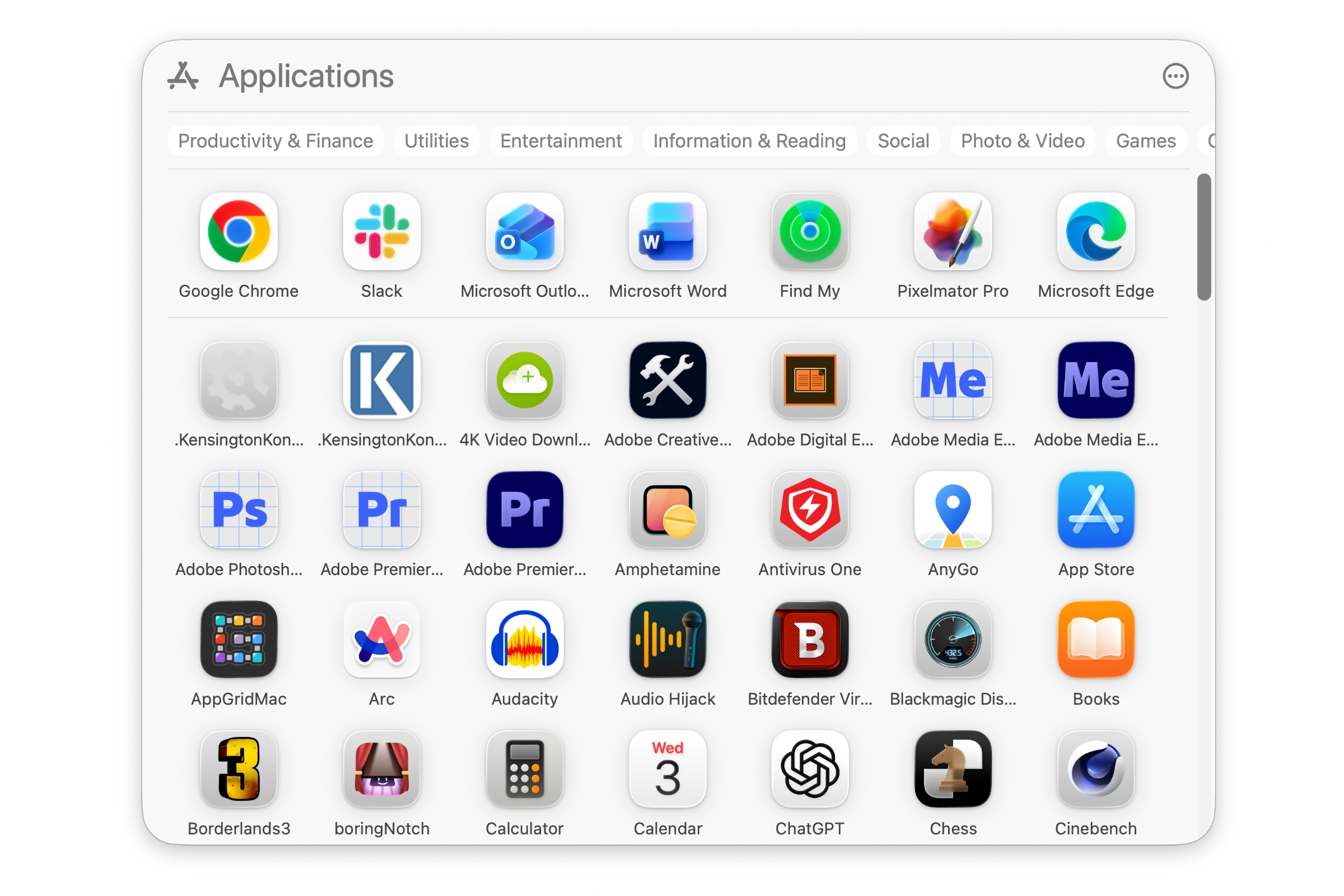Launch Bitdefender Virus Scanner
1344x896 pixels.
810,640
